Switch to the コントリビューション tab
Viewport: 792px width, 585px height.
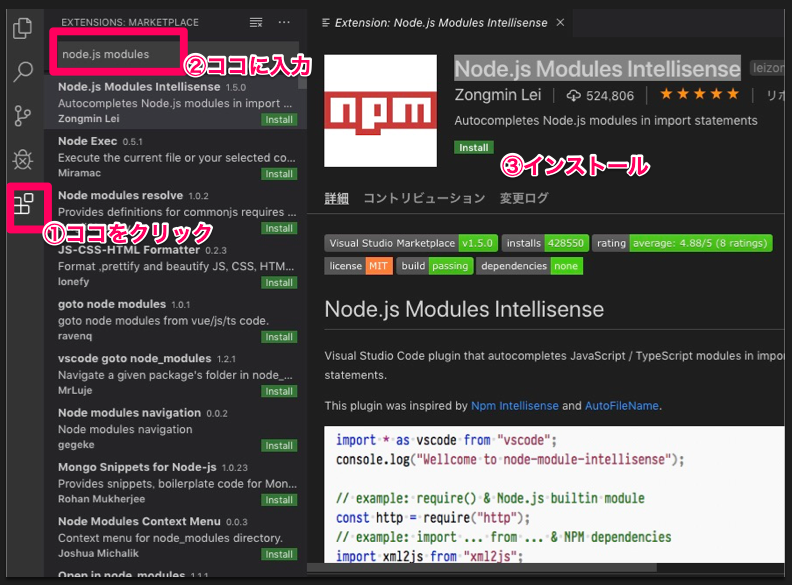[x=424, y=198]
